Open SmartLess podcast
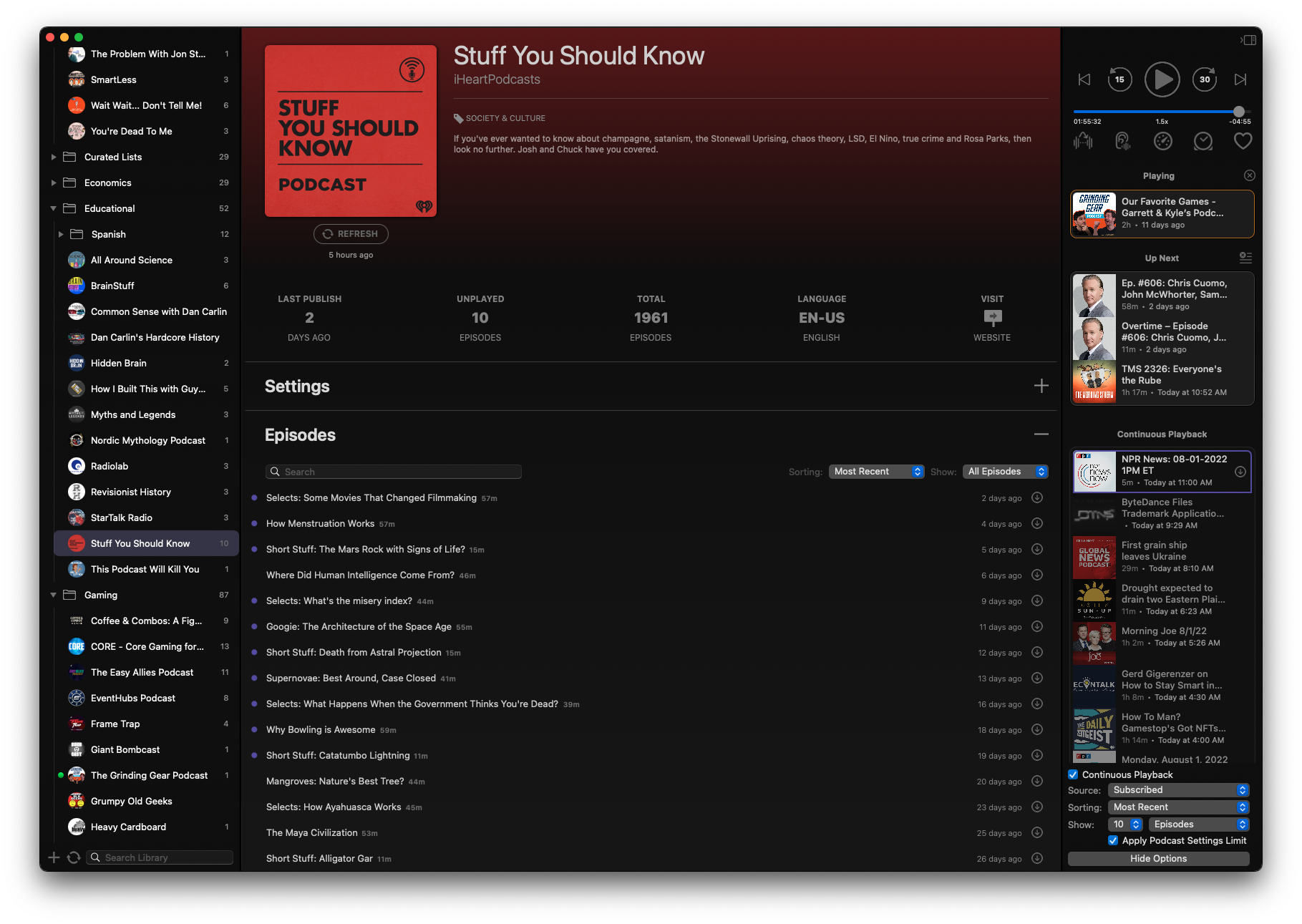 tap(147, 79)
